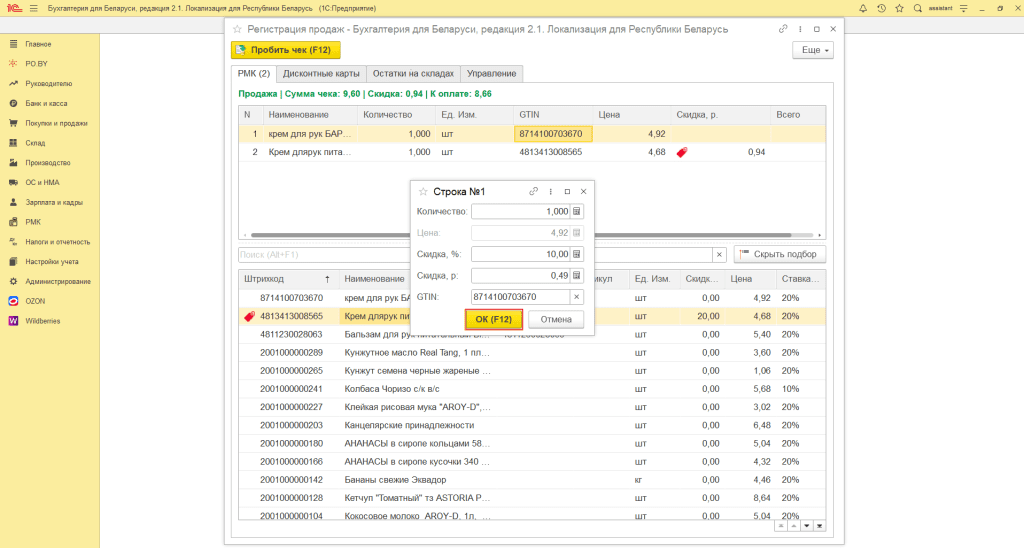Open Главное in the sidebar
This screenshot has height=548, width=1024.
pos(38,44)
